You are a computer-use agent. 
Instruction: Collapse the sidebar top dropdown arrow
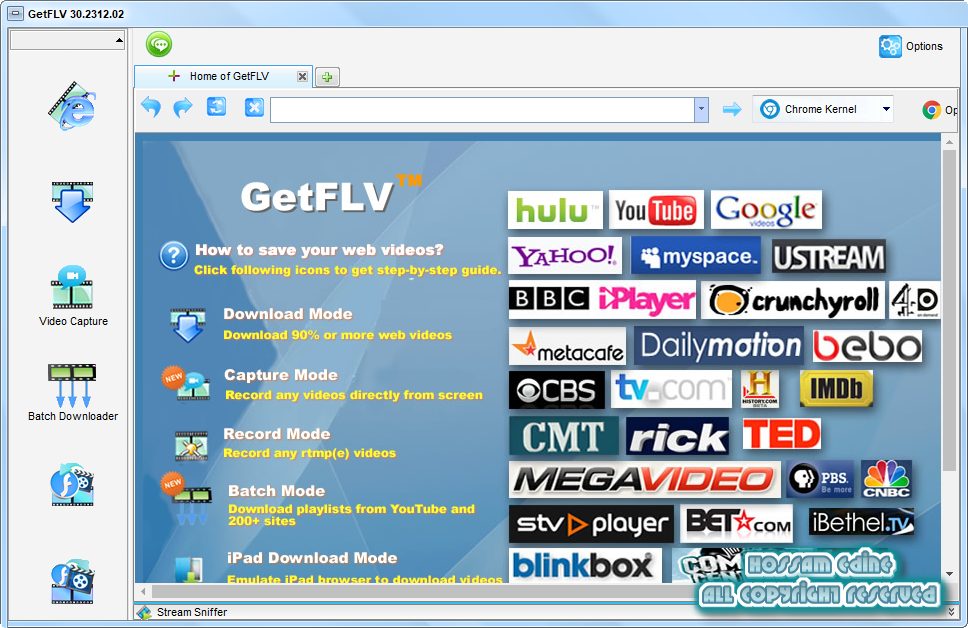[119, 41]
